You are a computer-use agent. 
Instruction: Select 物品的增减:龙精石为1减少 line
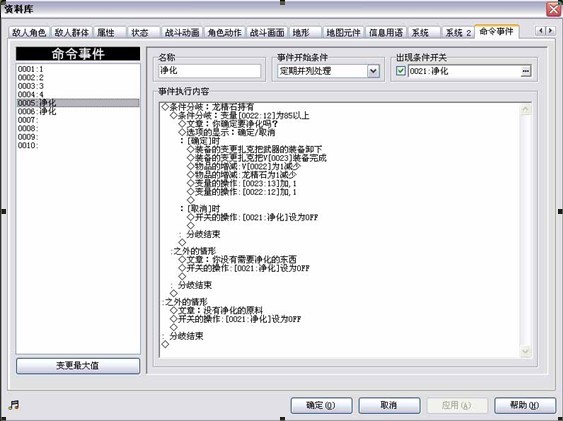(242, 175)
